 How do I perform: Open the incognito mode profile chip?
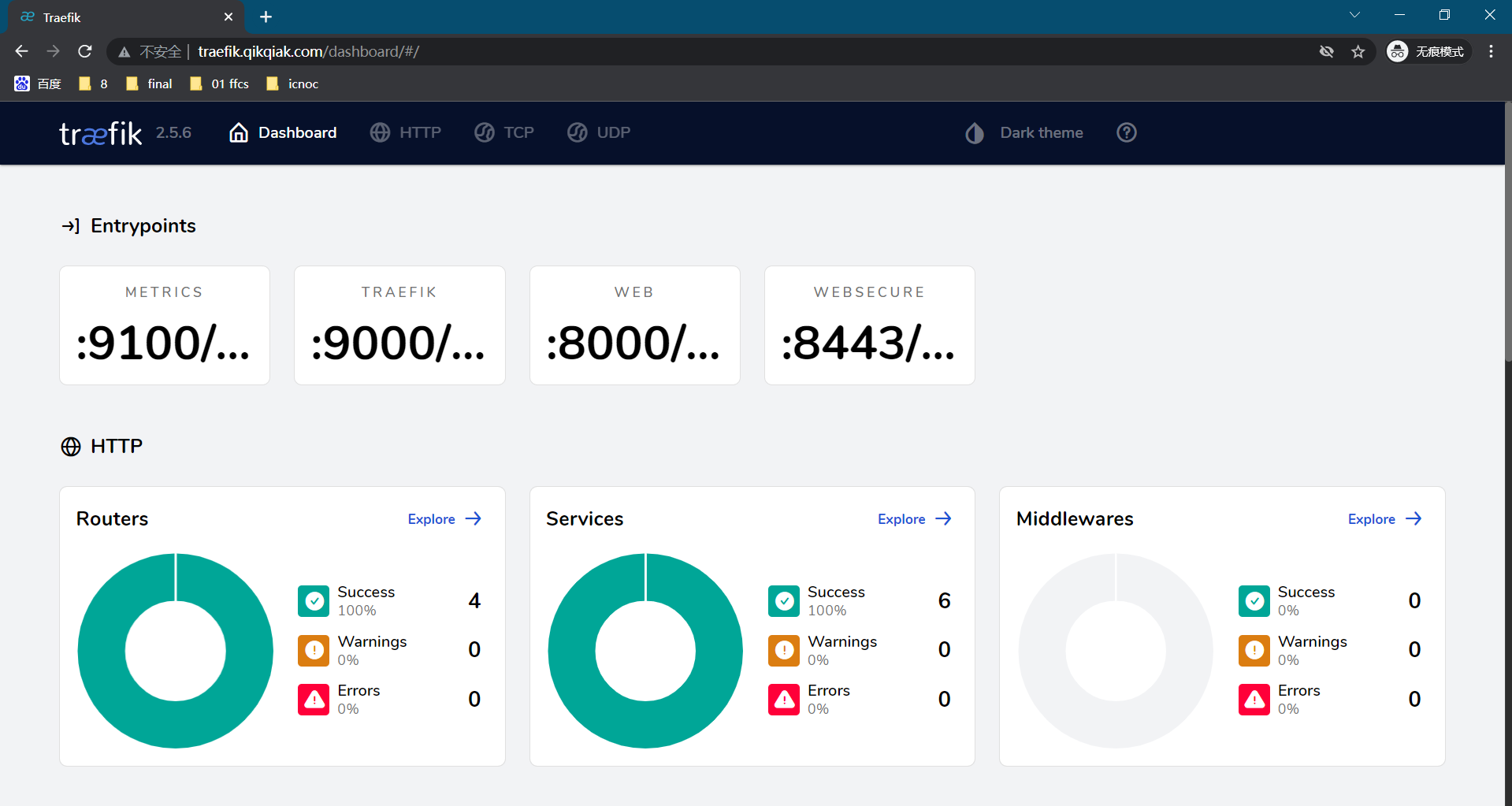[x=1428, y=51]
